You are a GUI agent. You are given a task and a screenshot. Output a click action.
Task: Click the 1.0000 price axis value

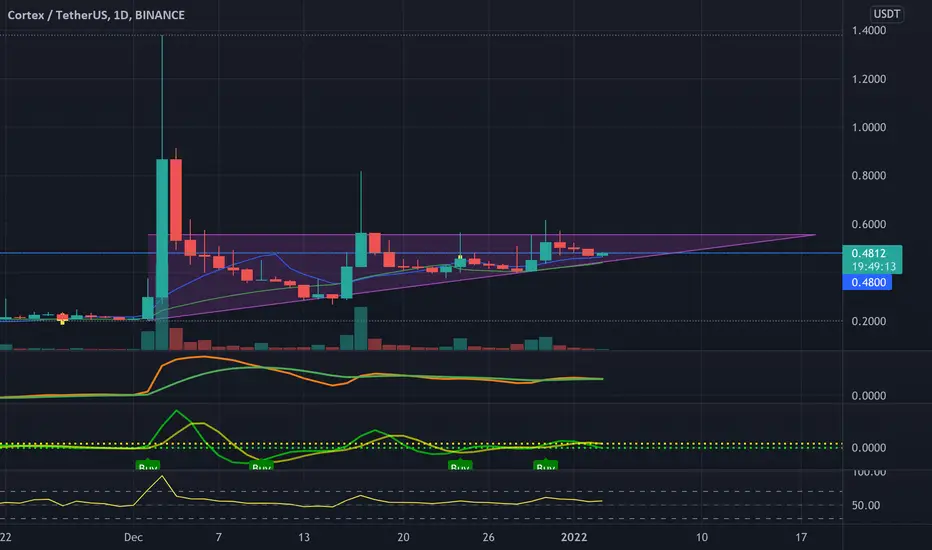pos(868,127)
